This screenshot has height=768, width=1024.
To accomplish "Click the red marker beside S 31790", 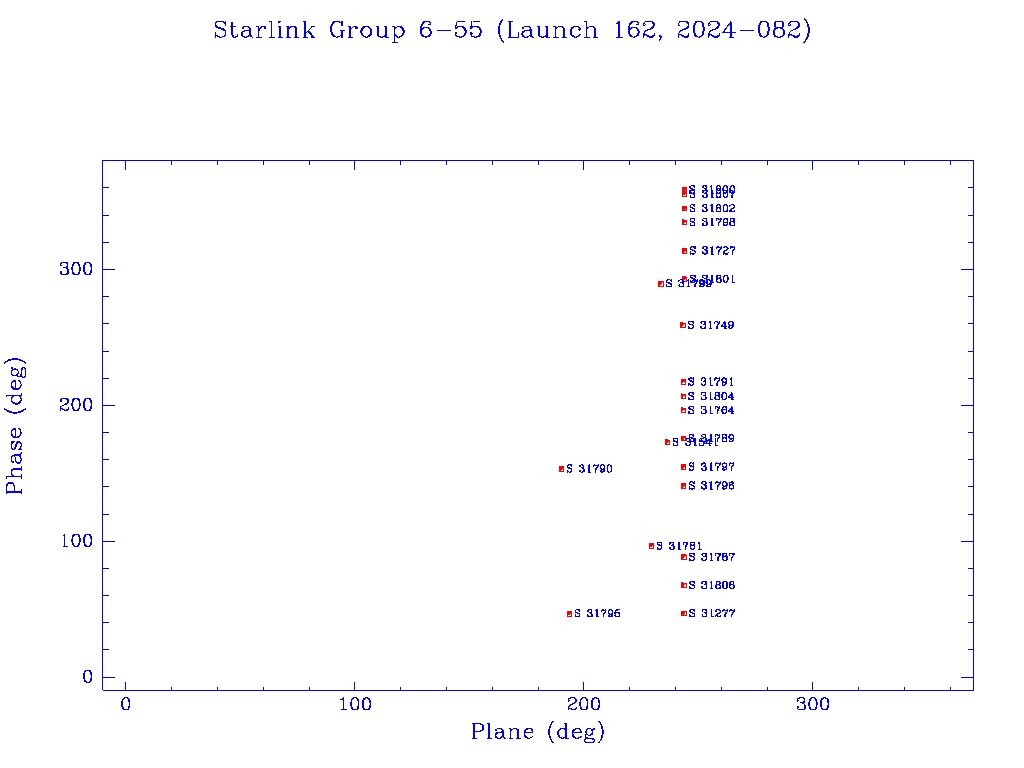I will coord(562,469).
